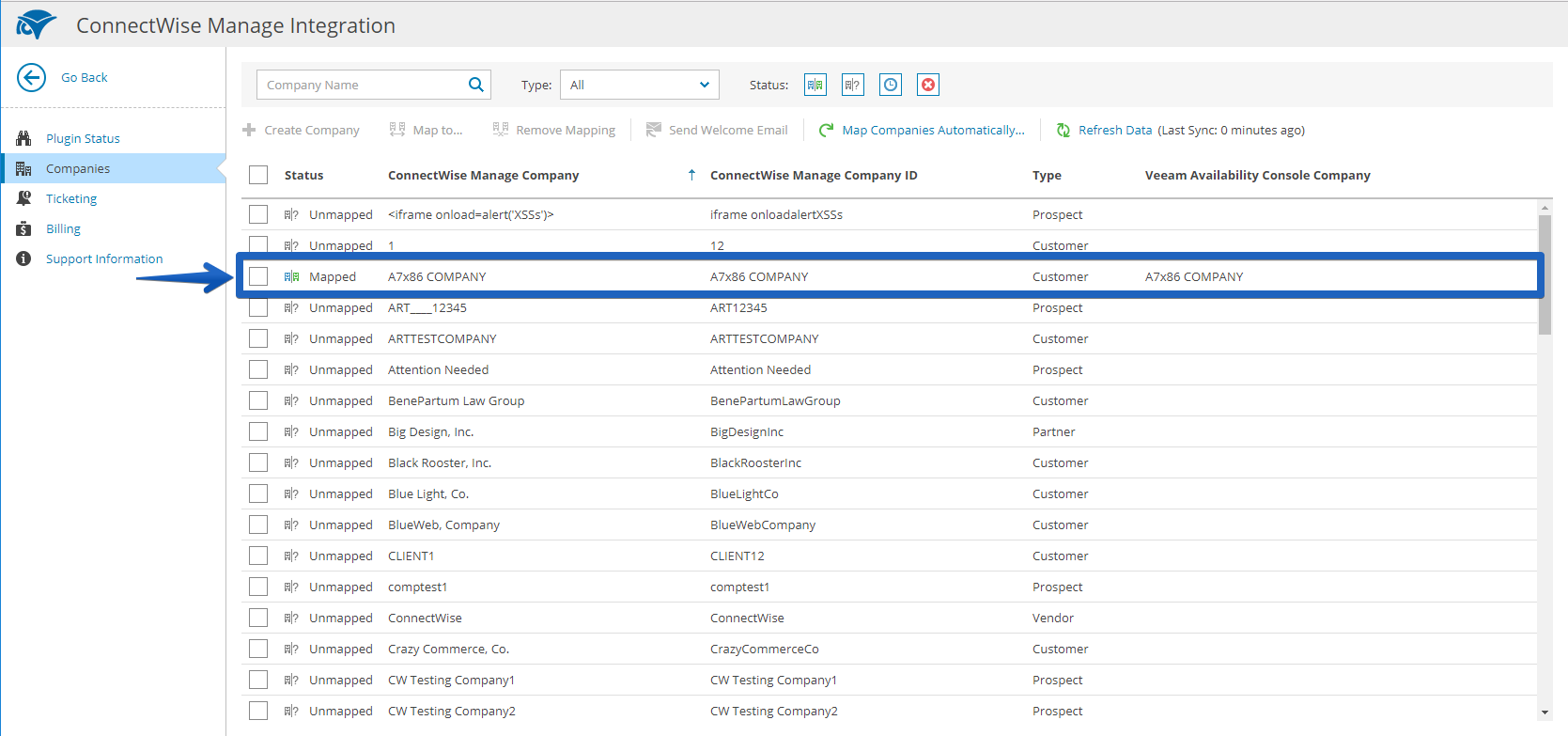The height and width of the screenshot is (736, 1568).
Task: Click the Veeam logo in the header
Action: click(36, 24)
